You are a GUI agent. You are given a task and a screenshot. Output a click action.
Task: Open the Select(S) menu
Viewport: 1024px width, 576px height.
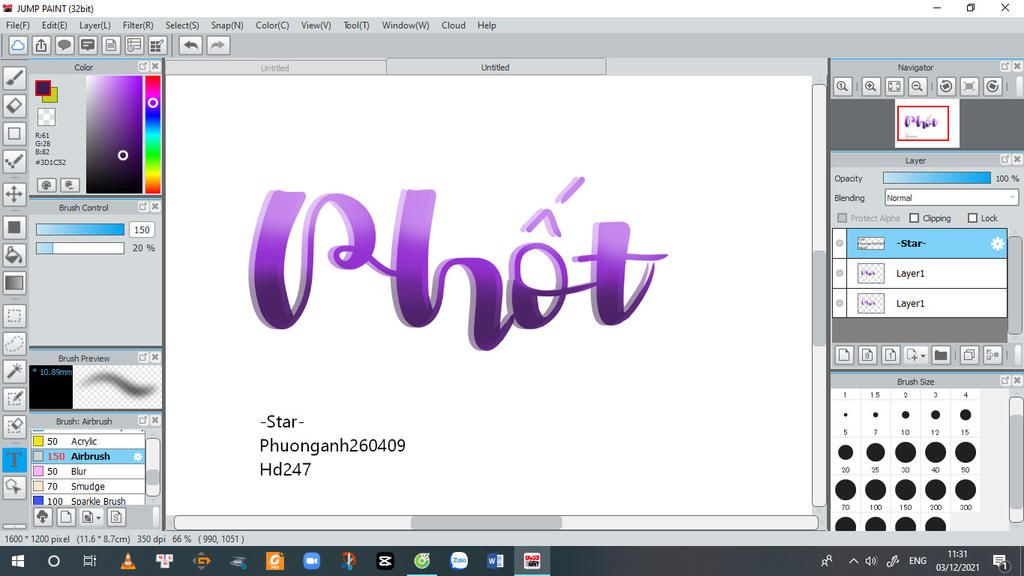(182, 25)
